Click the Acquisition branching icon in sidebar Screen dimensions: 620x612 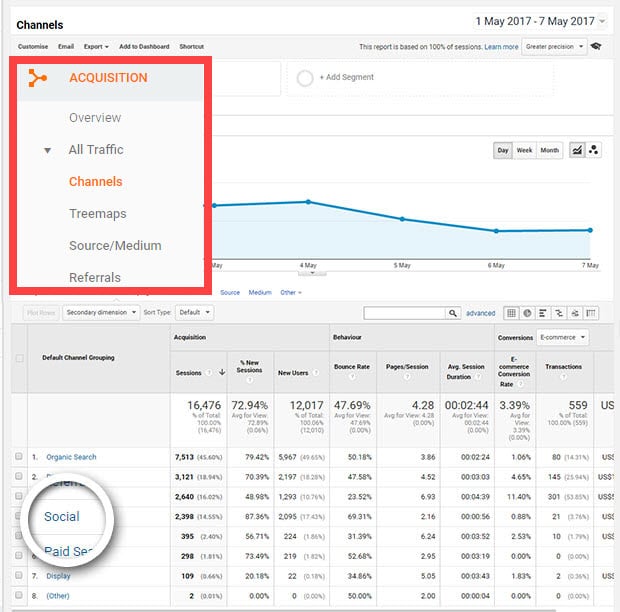point(37,78)
